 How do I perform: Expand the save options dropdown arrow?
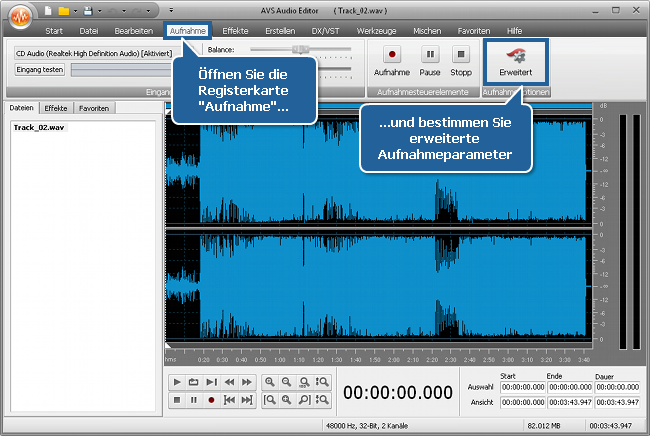[99, 11]
